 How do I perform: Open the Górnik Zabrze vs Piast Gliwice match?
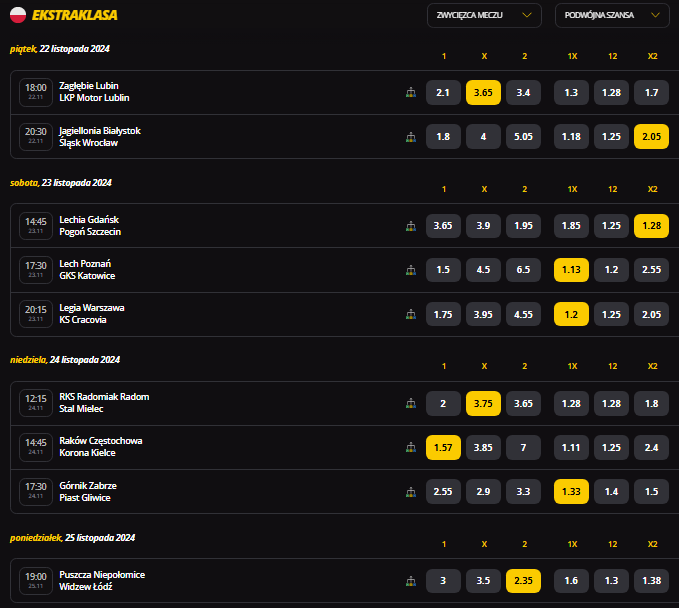pyautogui.click(x=86, y=491)
